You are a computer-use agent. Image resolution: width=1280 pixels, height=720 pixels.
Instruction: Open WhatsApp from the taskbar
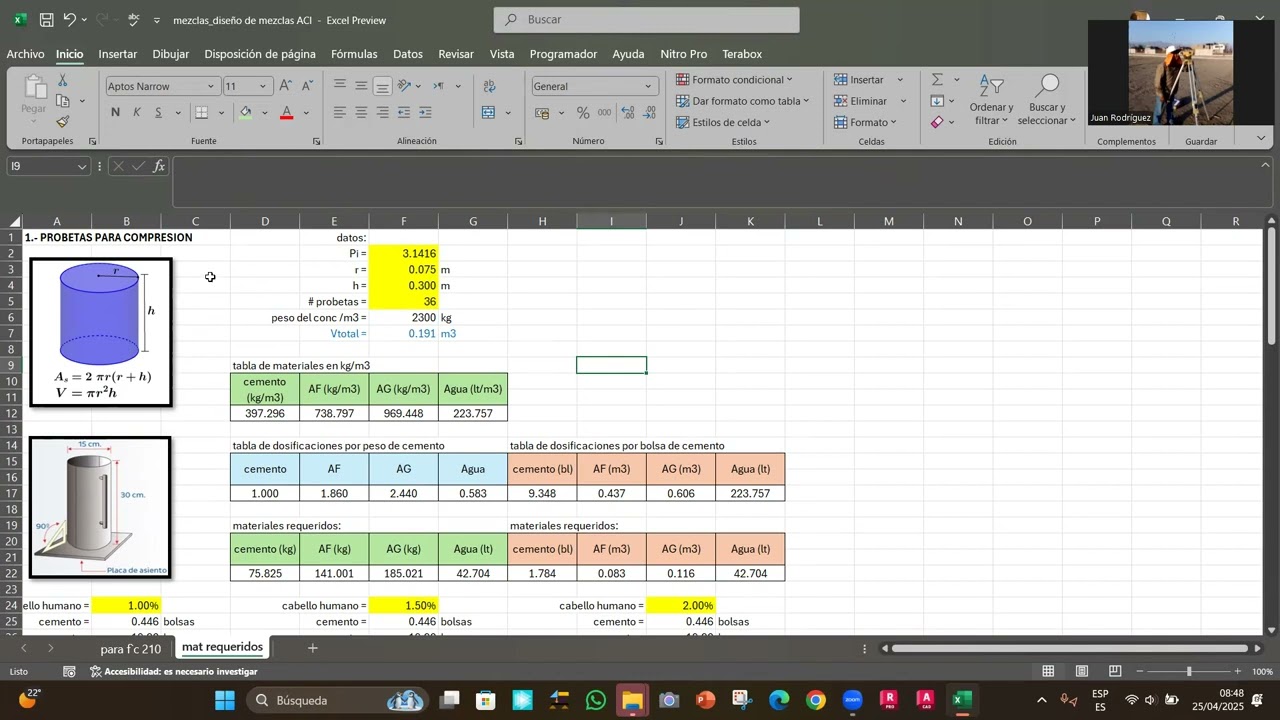(x=596, y=700)
